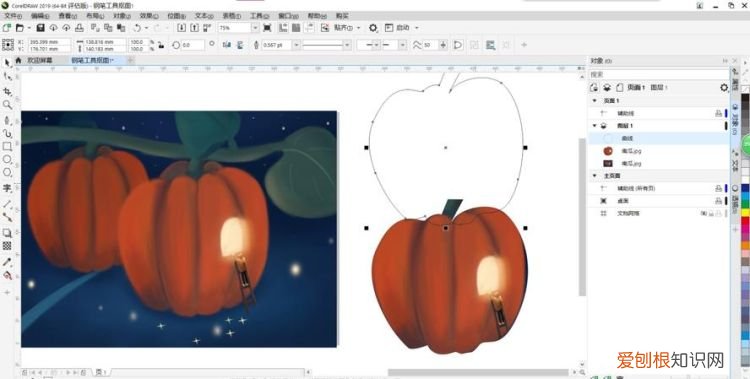Viewport: 750px width, 379px height.
Task: Open the Options gear in standard toolbar
Action: (374, 28)
